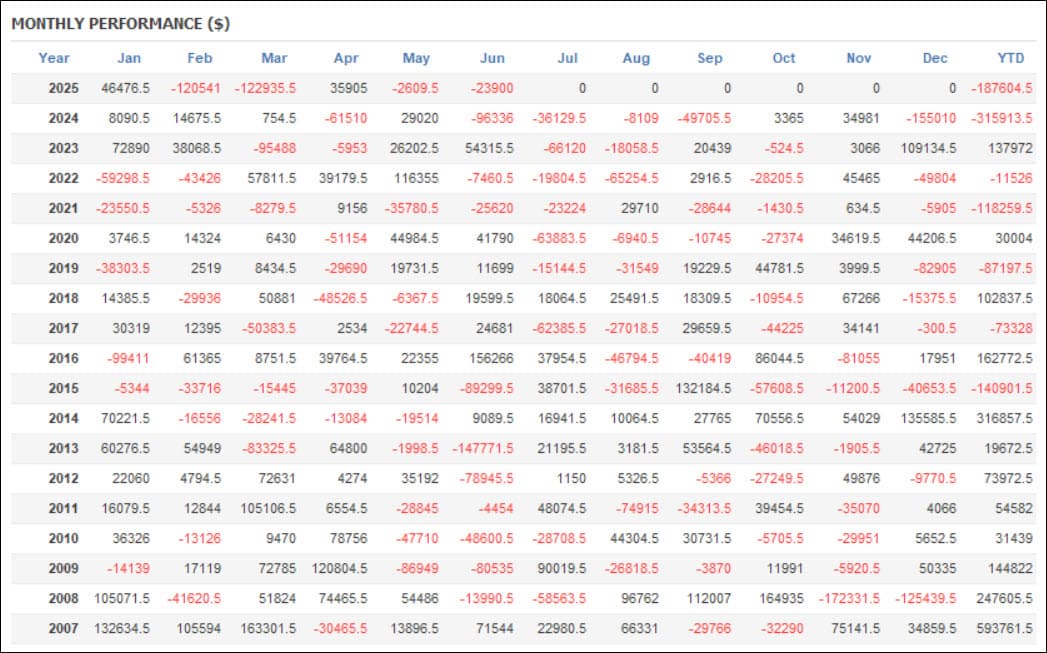Click the Jun column header

tap(492, 58)
